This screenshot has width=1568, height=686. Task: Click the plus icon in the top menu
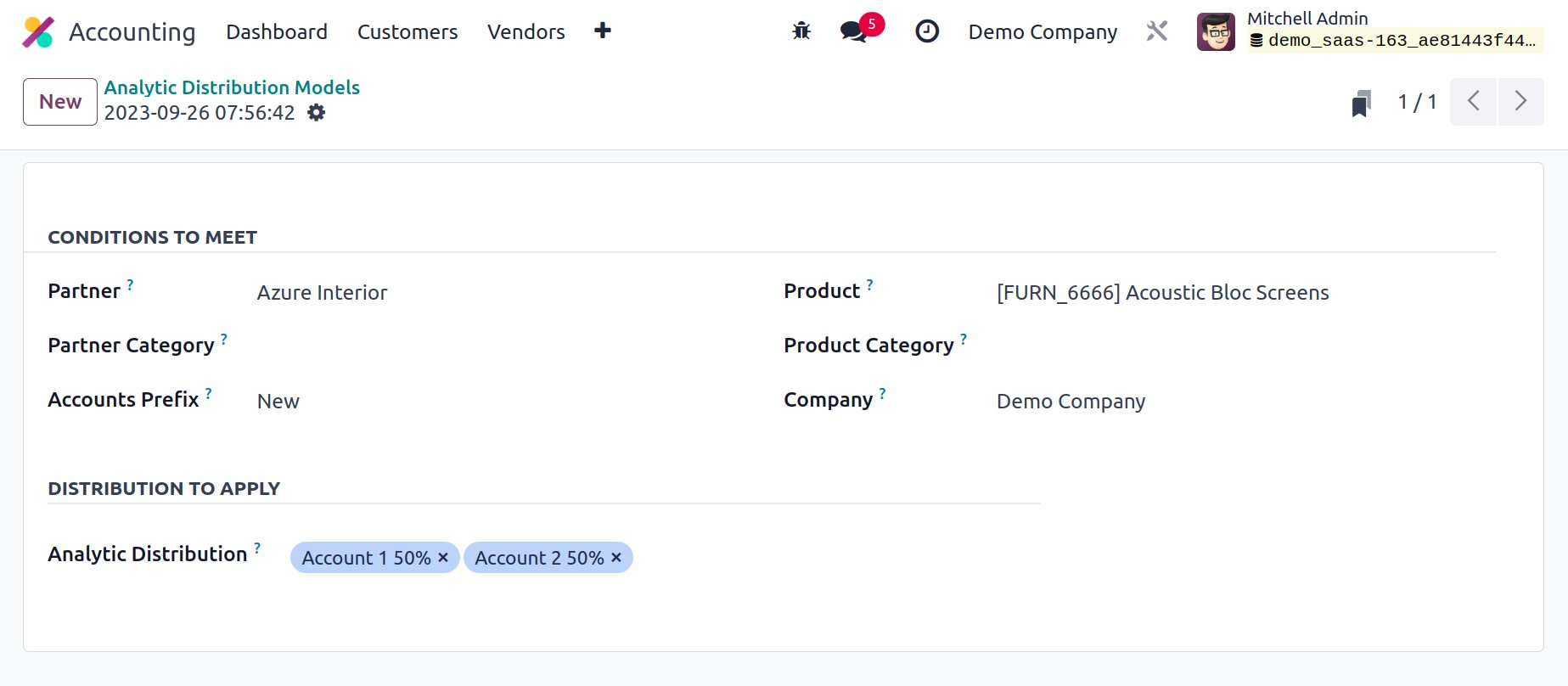click(602, 31)
